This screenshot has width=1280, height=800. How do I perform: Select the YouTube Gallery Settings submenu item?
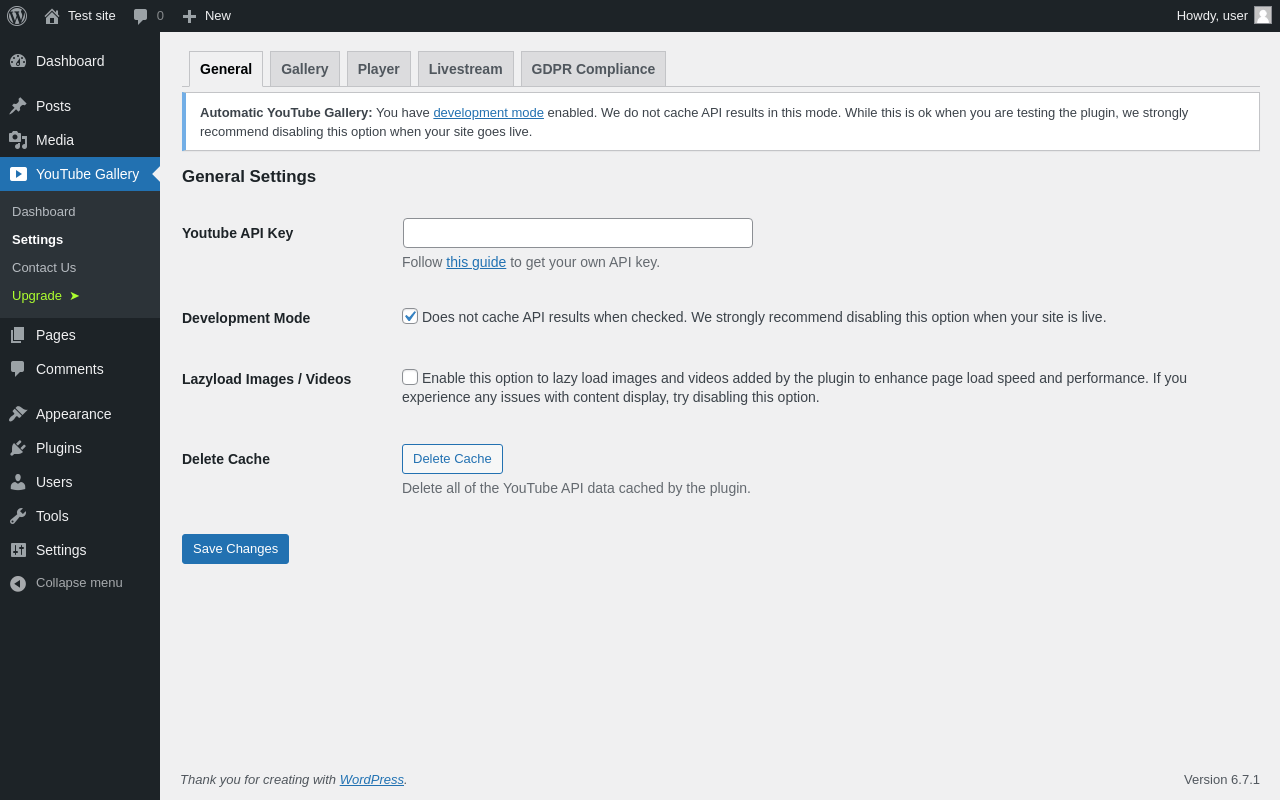(x=38, y=240)
